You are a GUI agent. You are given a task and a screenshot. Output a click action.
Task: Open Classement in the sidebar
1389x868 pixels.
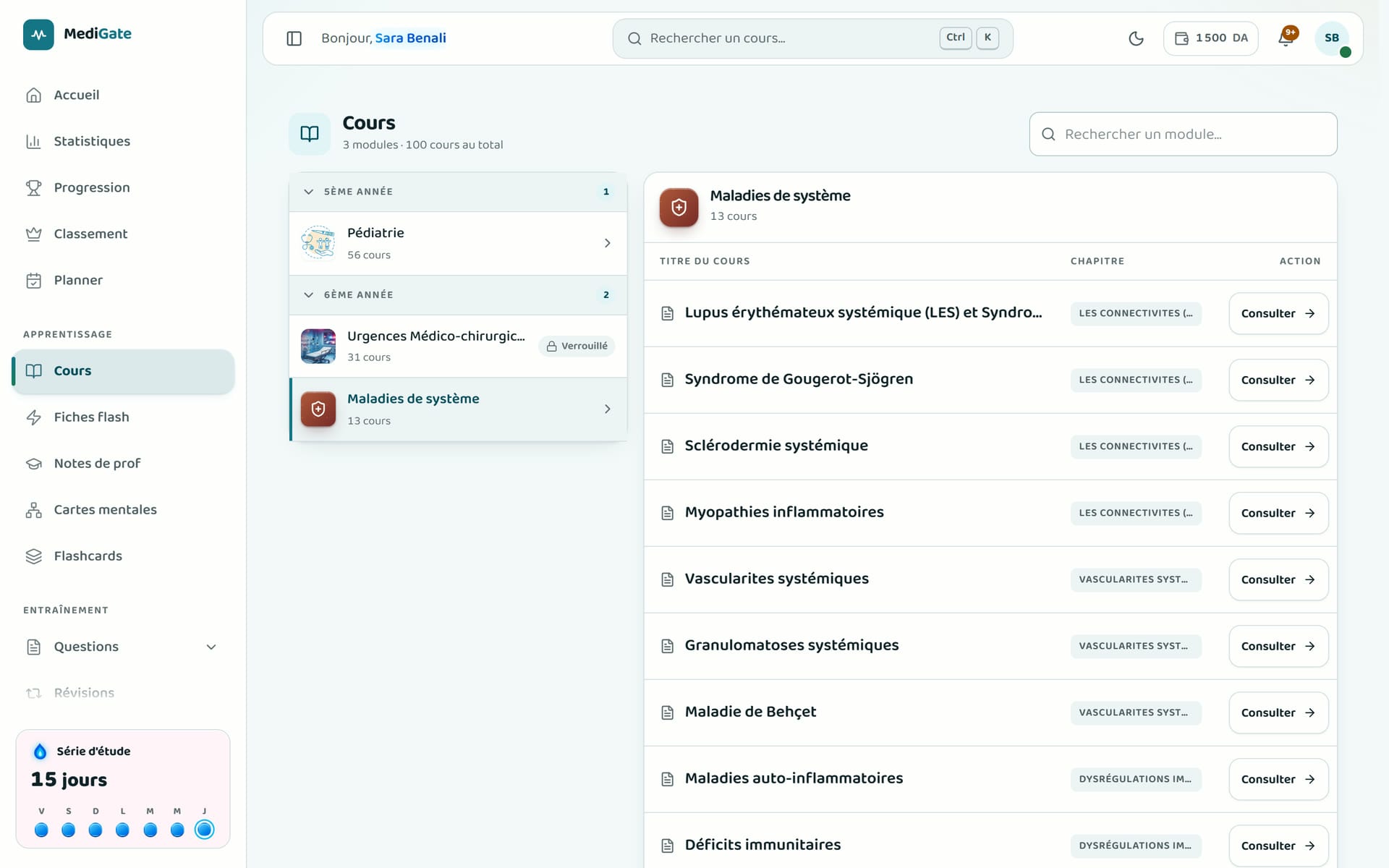point(123,234)
